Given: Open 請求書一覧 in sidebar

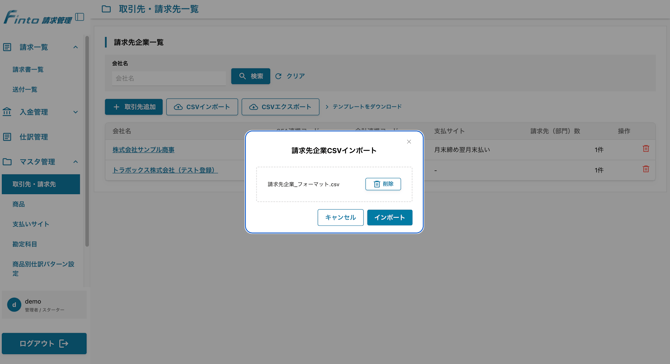Looking at the screenshot, I should tap(28, 69).
